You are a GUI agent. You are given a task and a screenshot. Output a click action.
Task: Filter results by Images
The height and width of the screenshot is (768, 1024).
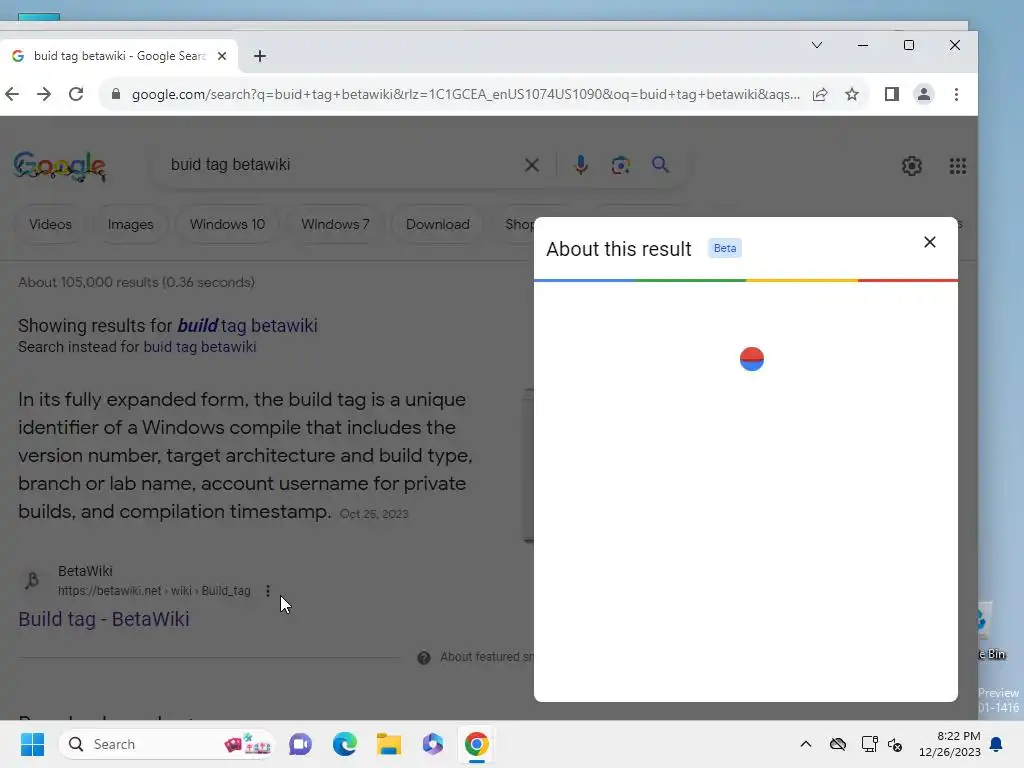[131, 225]
